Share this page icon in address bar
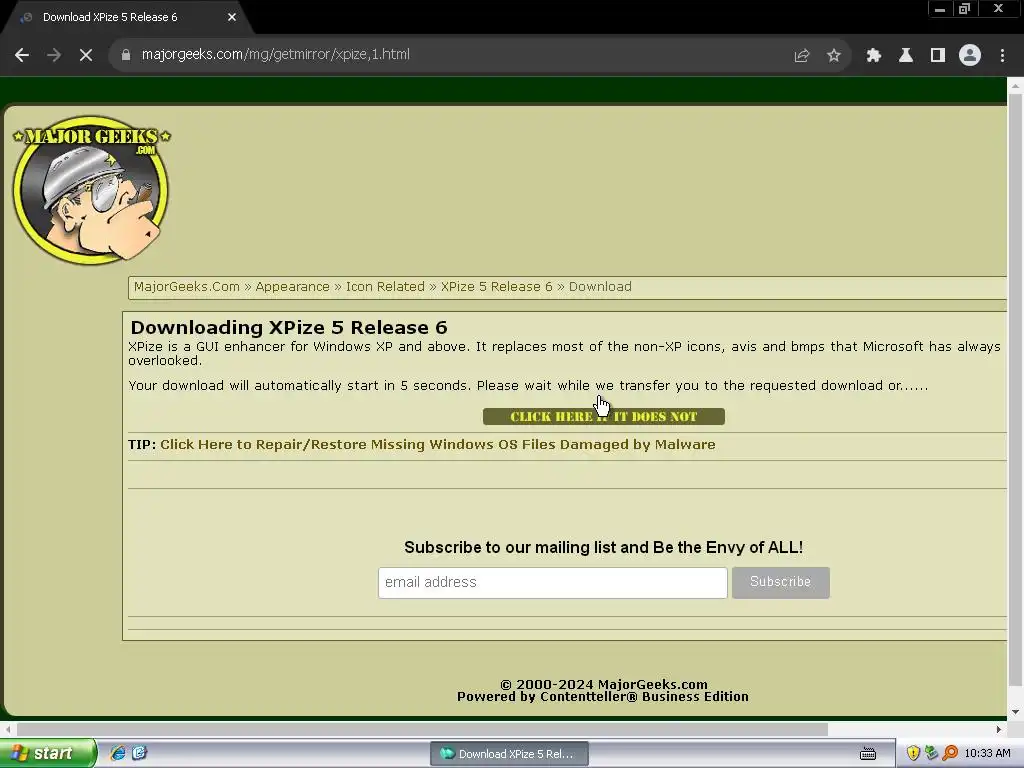The height and width of the screenshot is (768, 1024). [x=801, y=56]
